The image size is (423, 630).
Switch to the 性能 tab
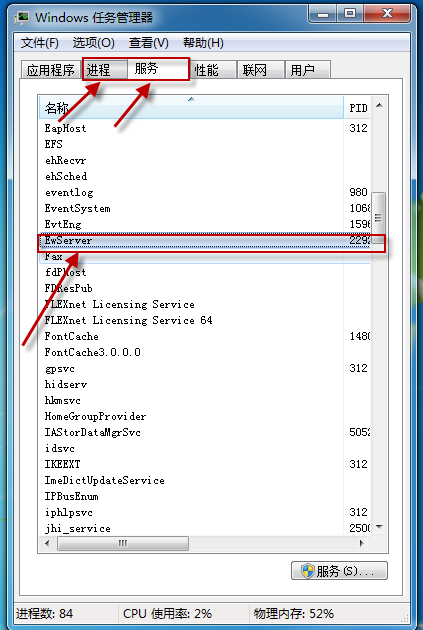pos(212,70)
